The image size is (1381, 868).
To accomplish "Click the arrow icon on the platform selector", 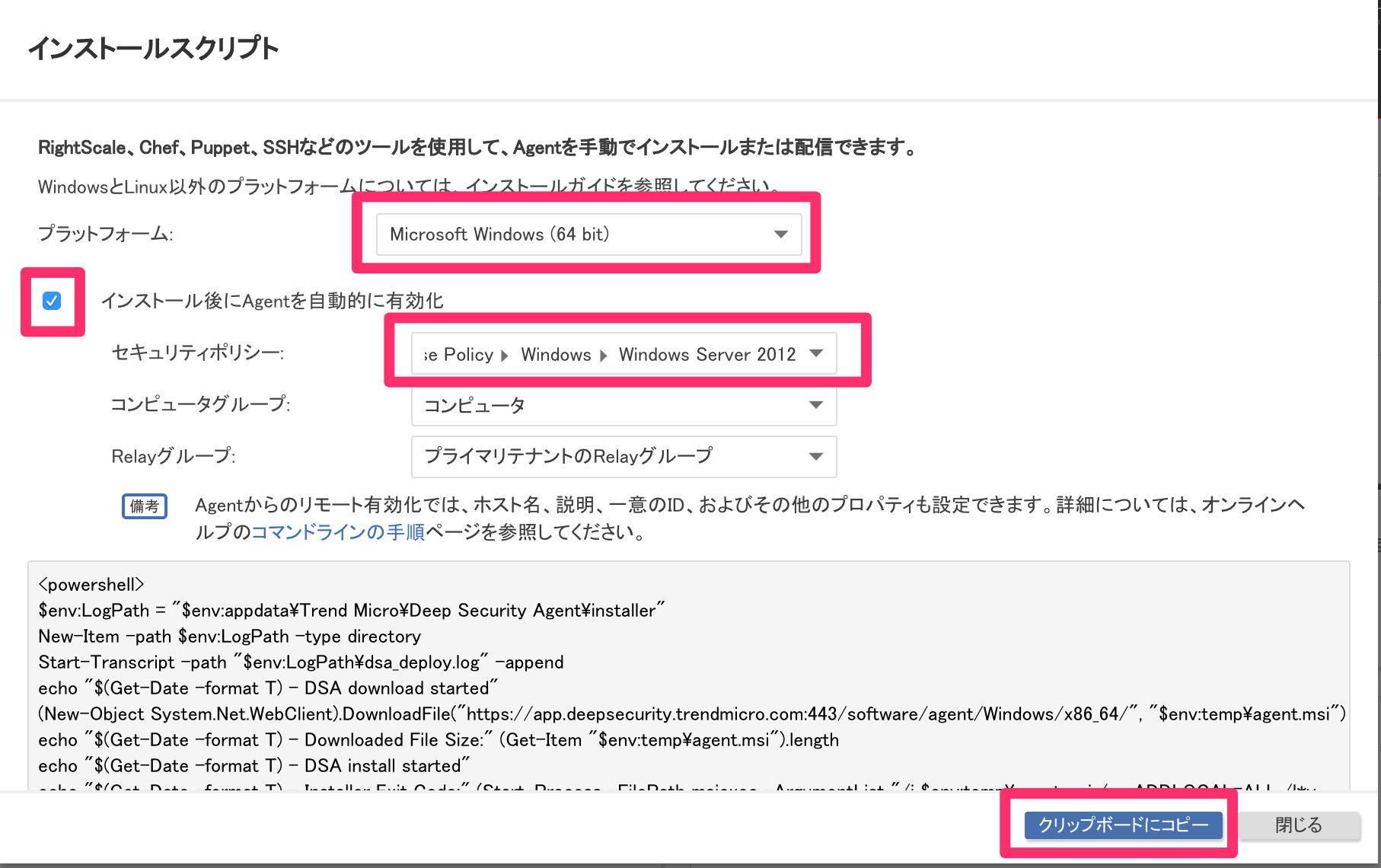I will point(780,234).
